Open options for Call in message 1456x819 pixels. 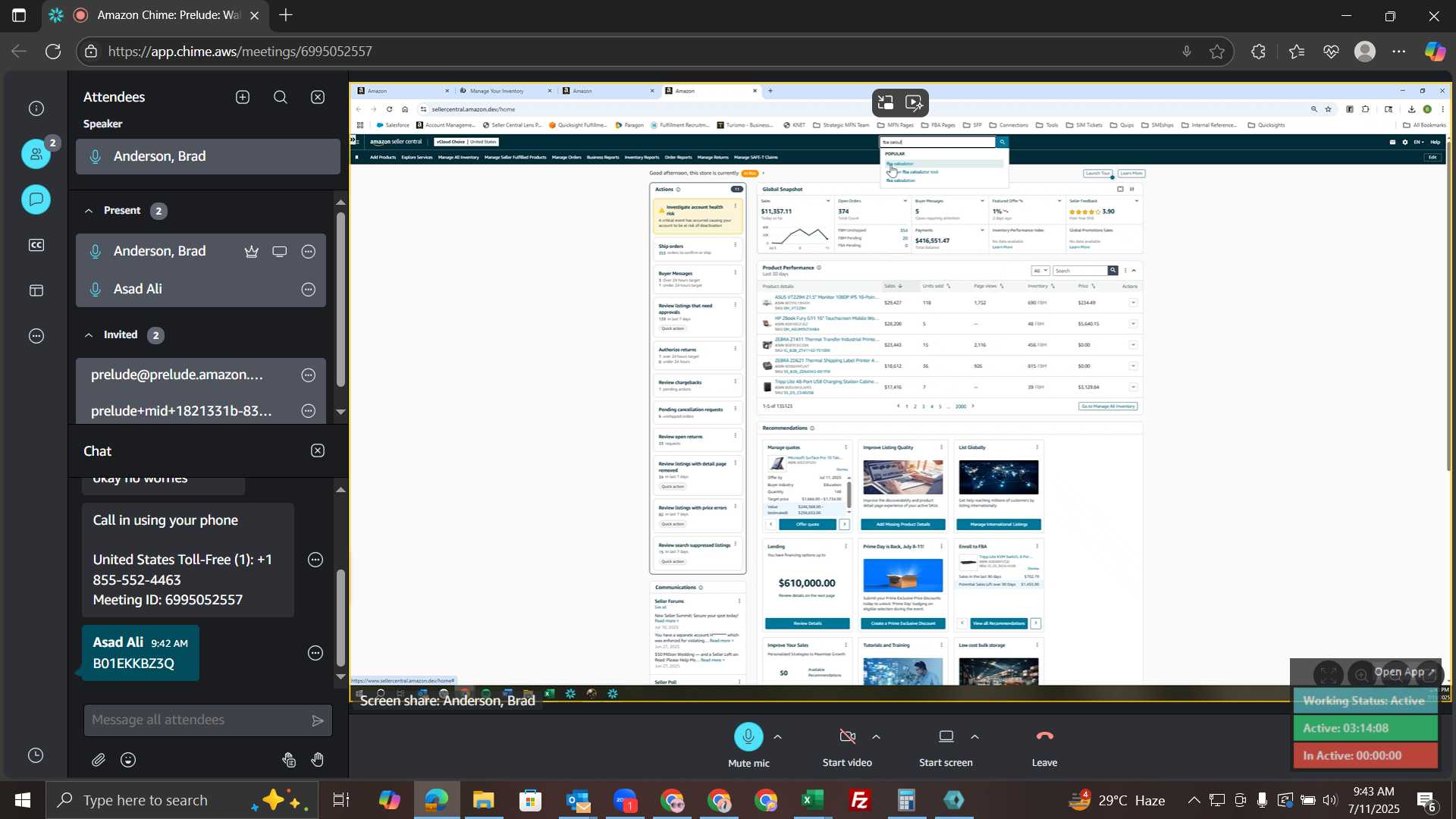315,560
